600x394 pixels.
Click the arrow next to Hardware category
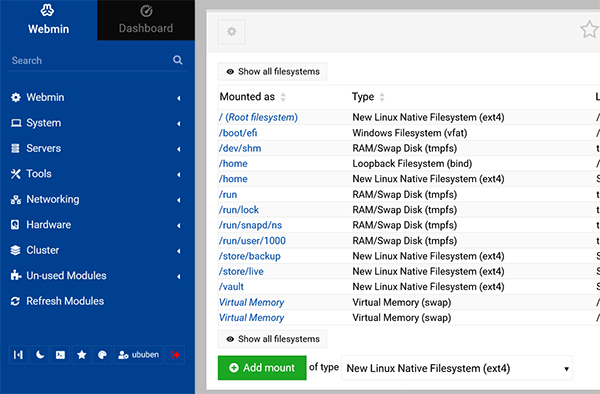[179, 226]
